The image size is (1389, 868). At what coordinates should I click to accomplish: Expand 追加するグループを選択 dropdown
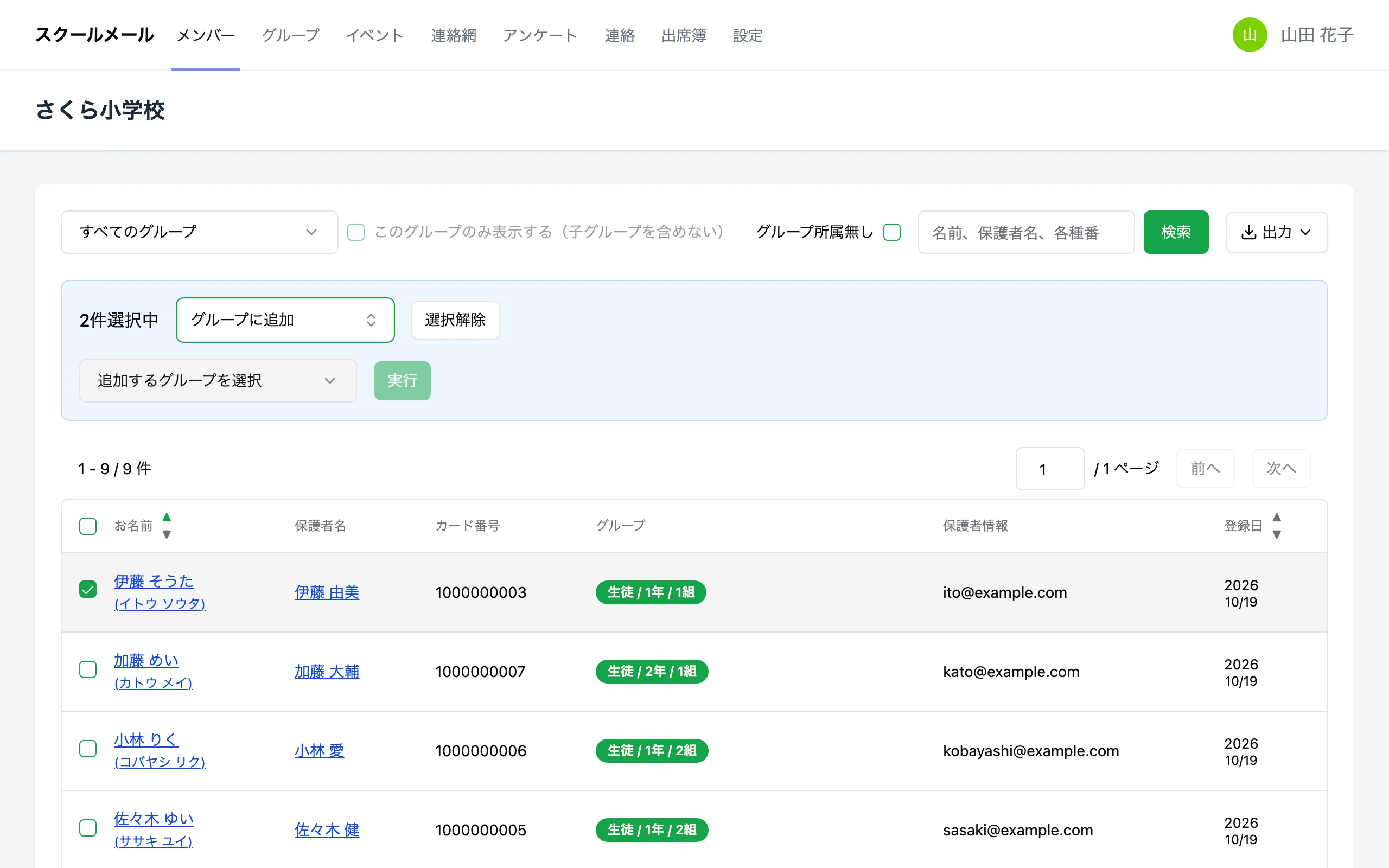[218, 381]
